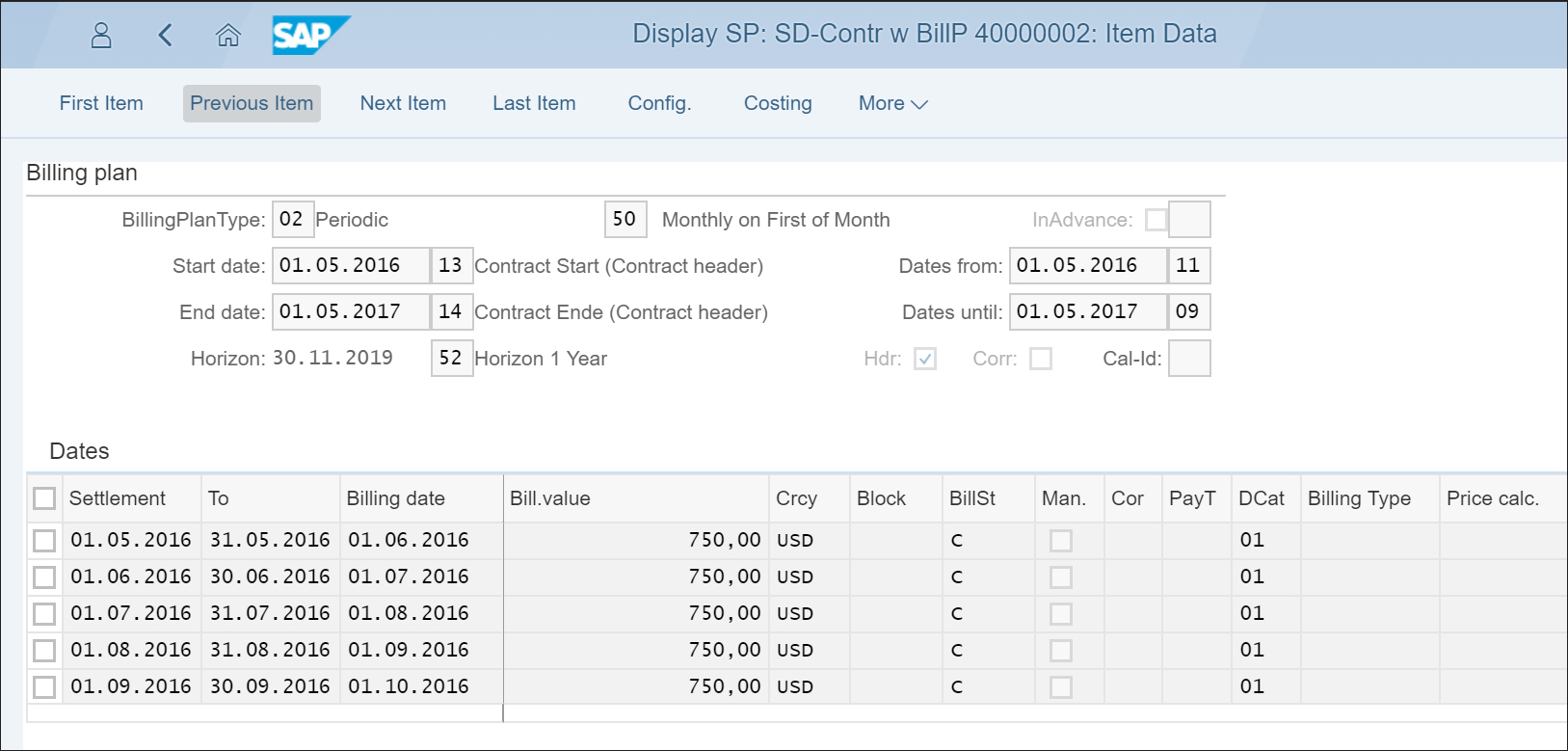Click the Cor column header
The height and width of the screenshot is (751, 1568).
(x=1133, y=498)
